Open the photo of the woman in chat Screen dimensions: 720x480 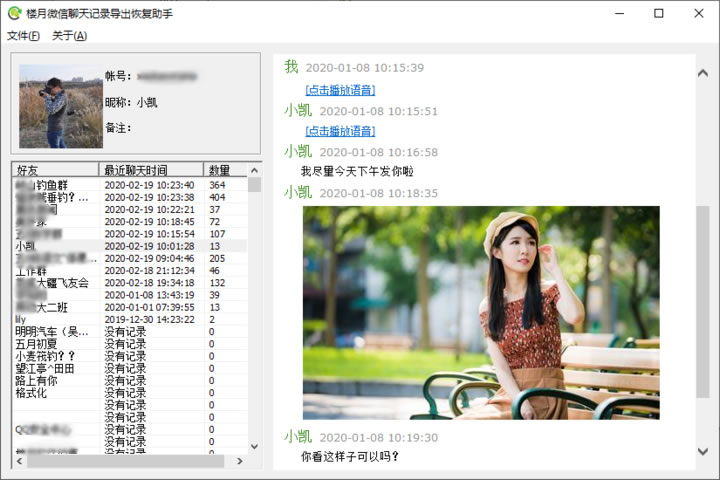(x=481, y=312)
